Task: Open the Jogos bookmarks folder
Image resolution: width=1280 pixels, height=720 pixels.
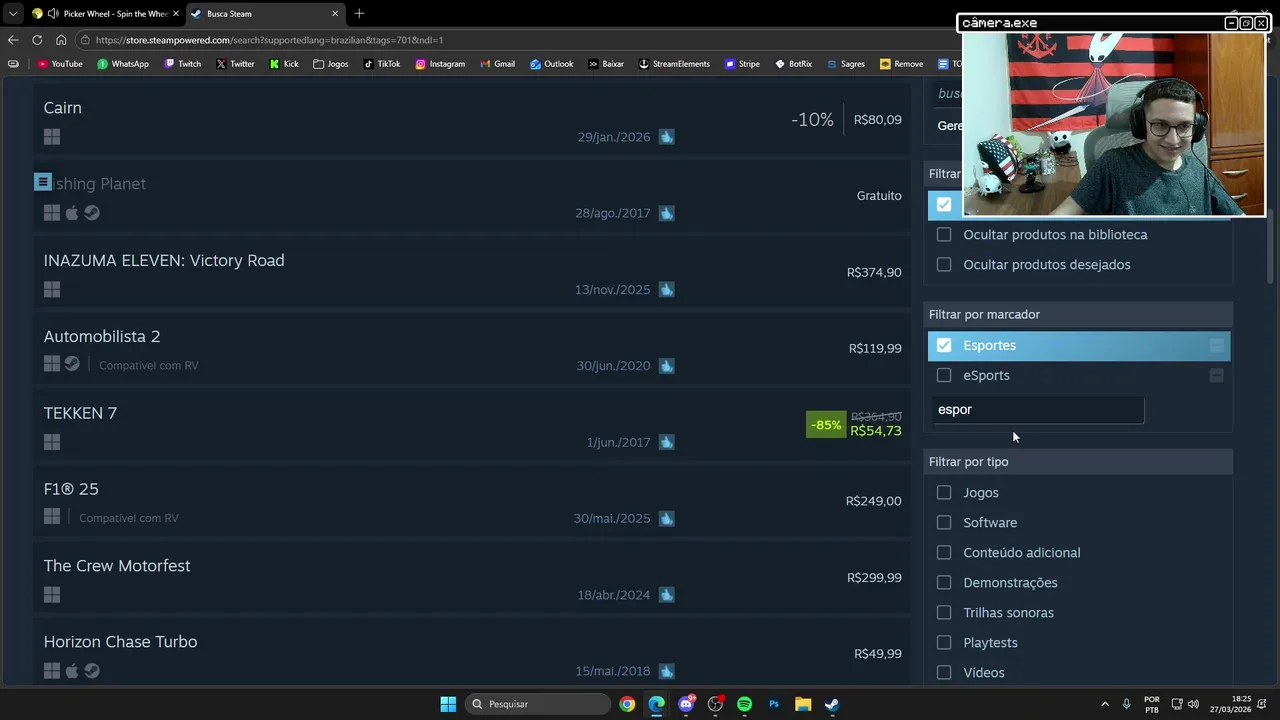Action: coord(330,64)
